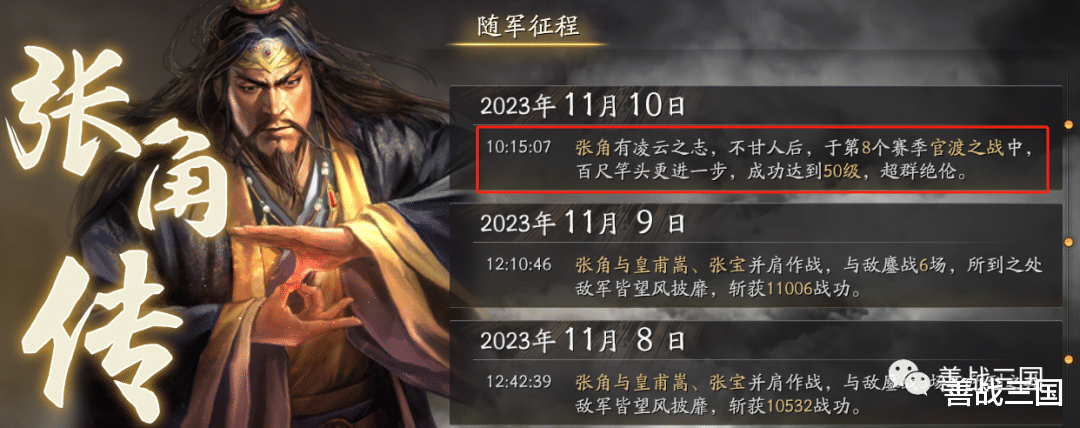Select the 12:42:39 timestamp

[x=518, y=382]
